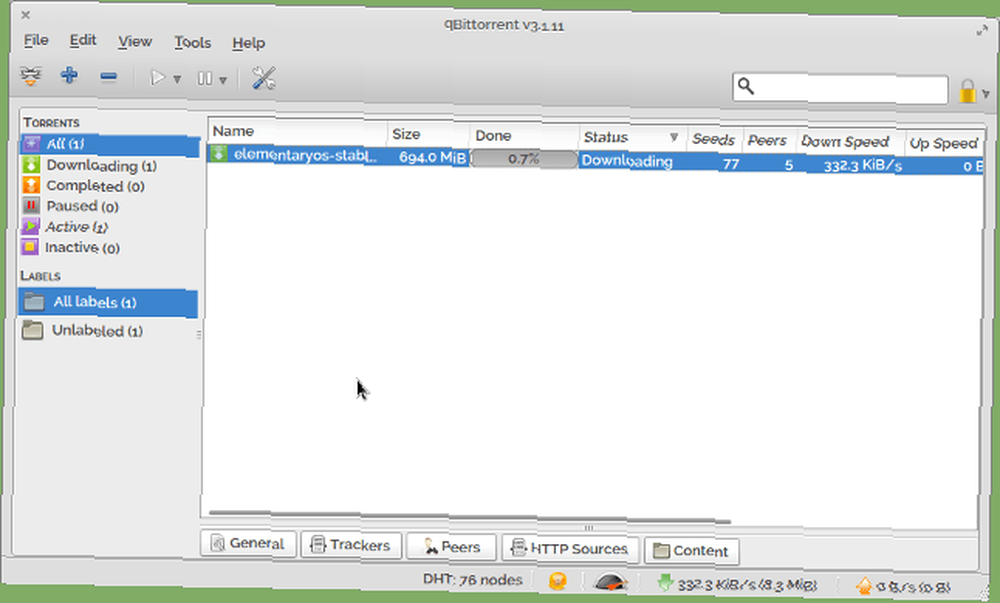Click the upload speed indicator in status bar
The width and height of the screenshot is (1000, 603).
(x=903, y=586)
